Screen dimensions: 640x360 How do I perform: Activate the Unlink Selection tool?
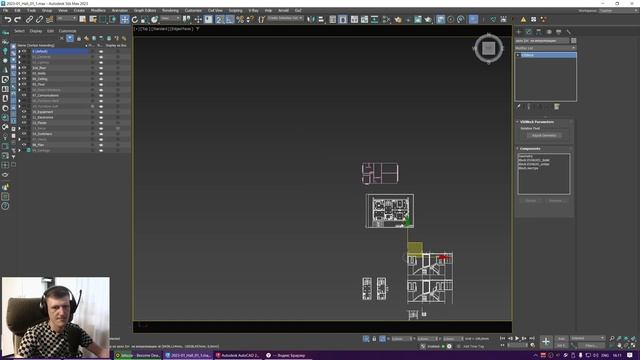tap(39, 19)
